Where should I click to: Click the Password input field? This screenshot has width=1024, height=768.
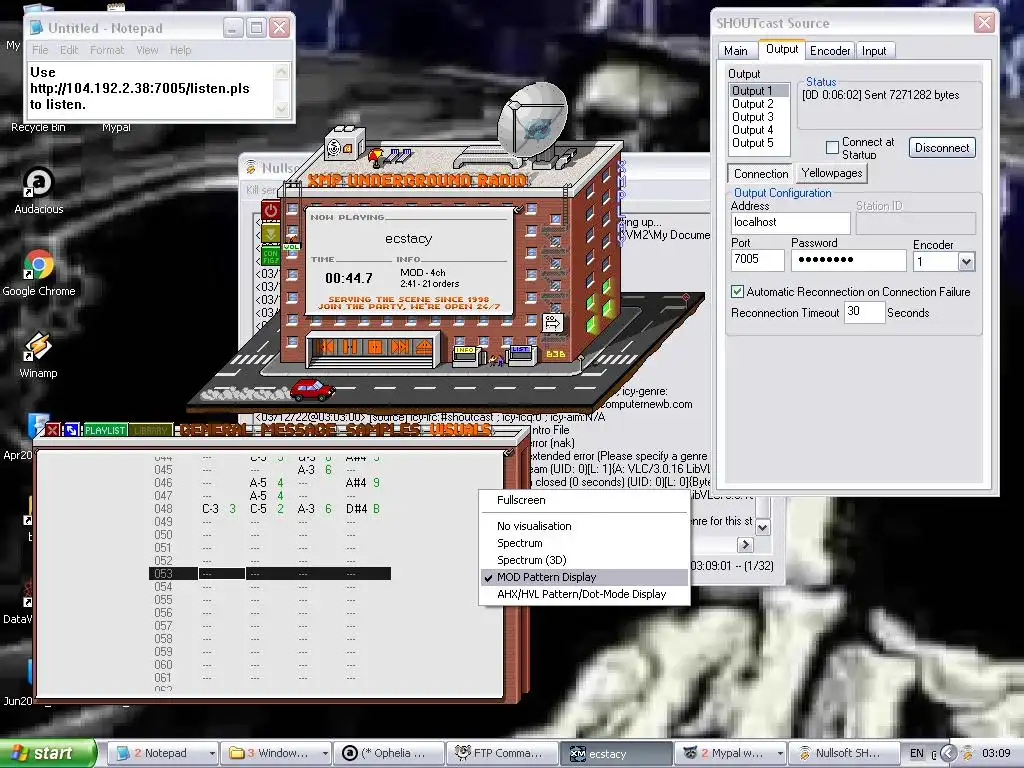point(848,260)
